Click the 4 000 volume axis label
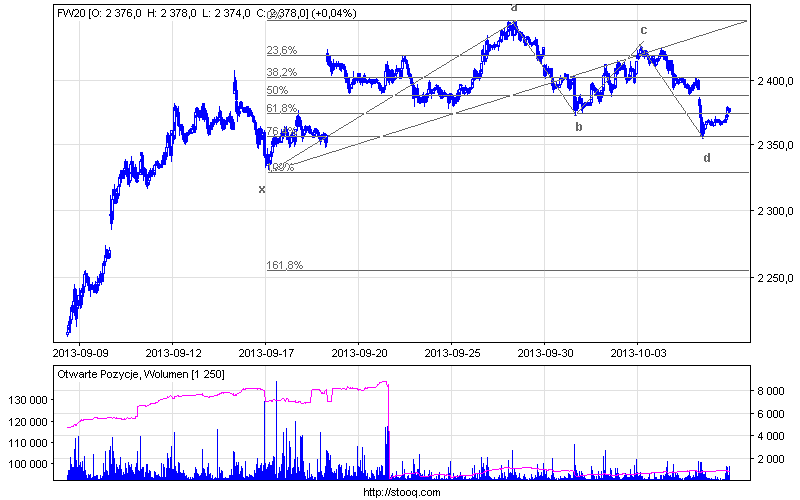 click(771, 436)
